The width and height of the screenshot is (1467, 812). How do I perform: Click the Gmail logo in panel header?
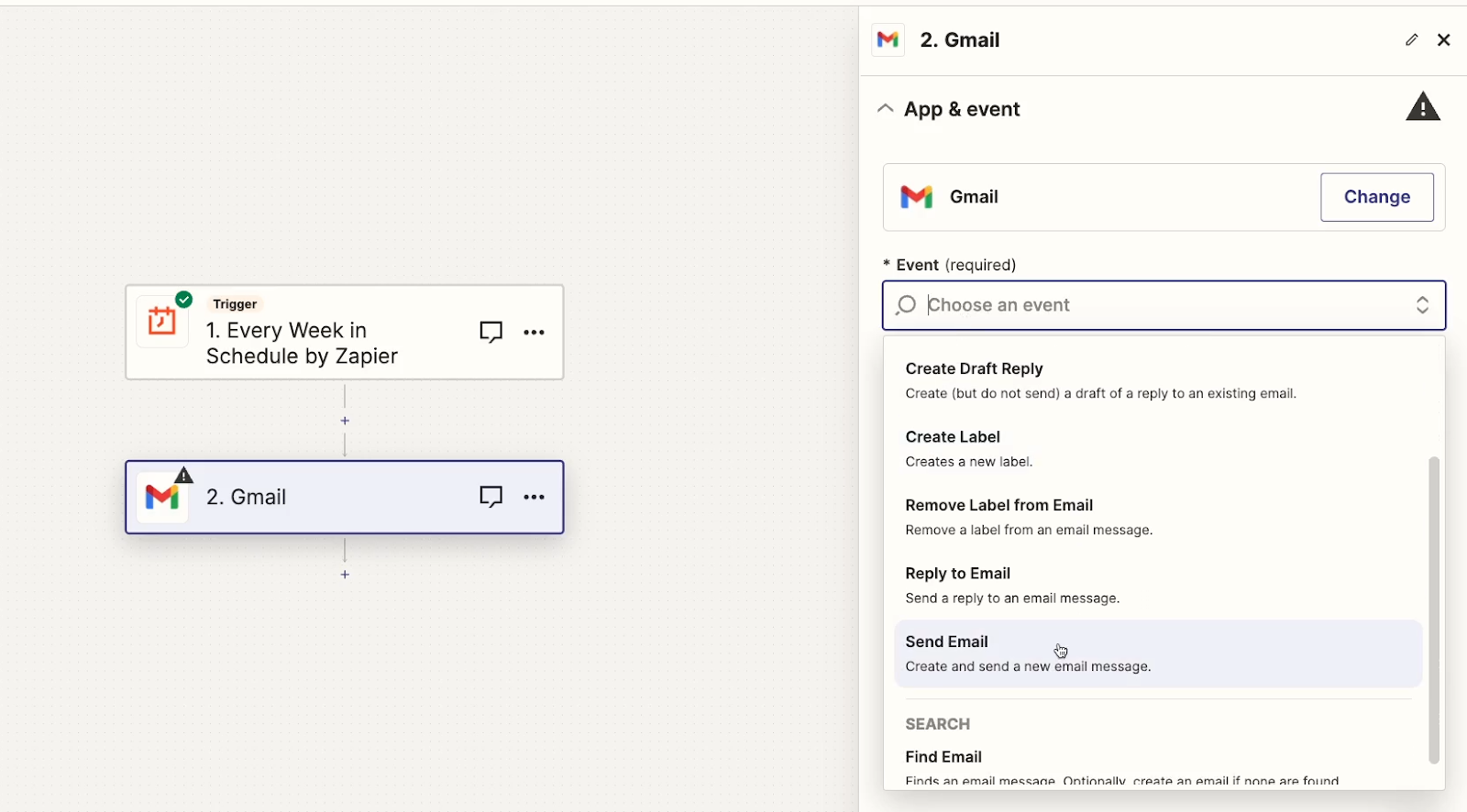pyautogui.click(x=888, y=39)
